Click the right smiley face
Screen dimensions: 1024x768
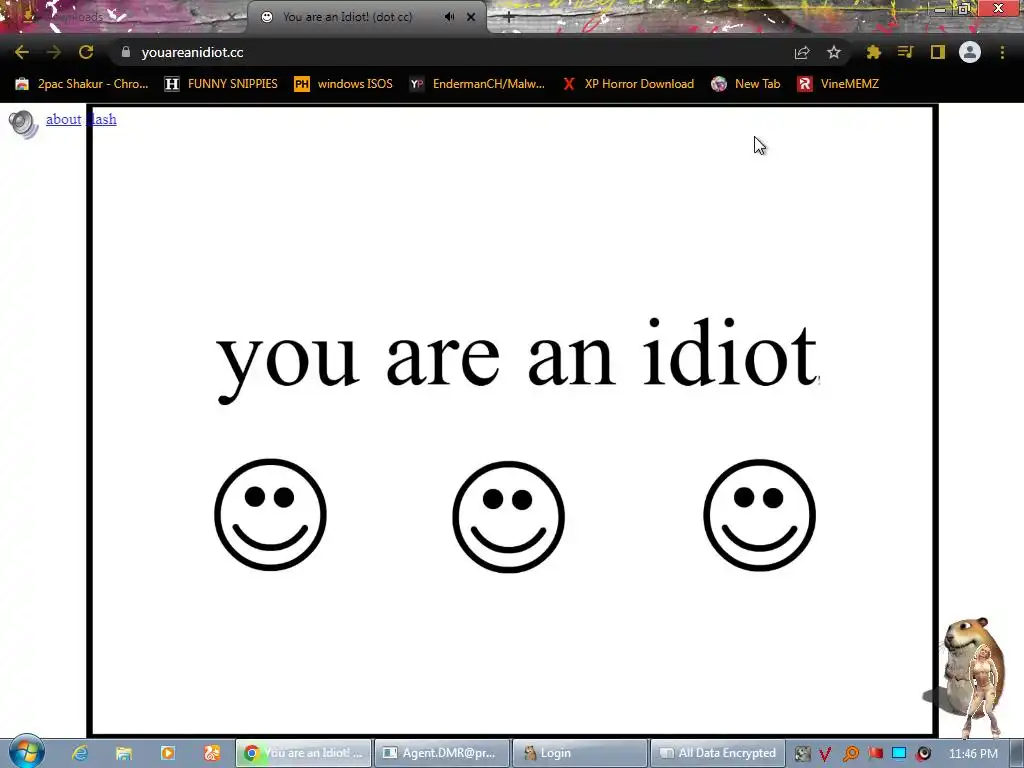(760, 515)
